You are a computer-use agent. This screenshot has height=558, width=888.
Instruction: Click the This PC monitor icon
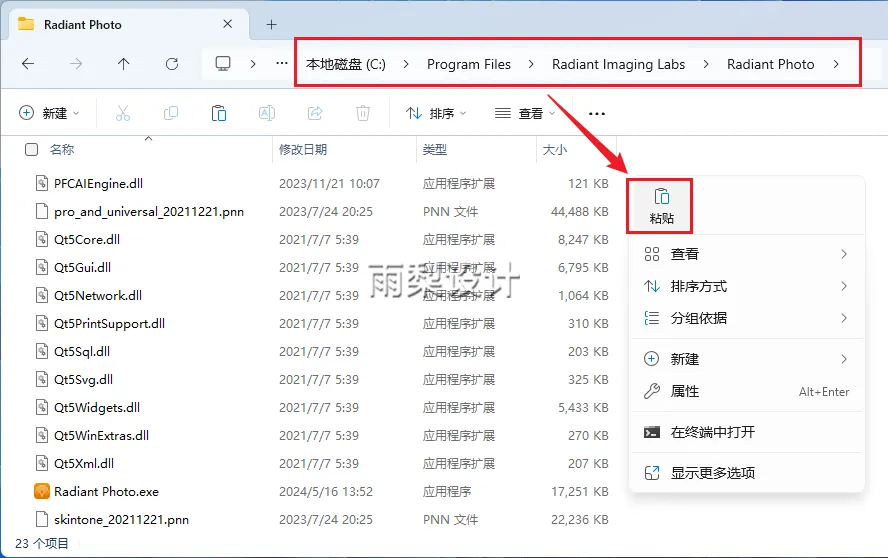click(x=223, y=63)
